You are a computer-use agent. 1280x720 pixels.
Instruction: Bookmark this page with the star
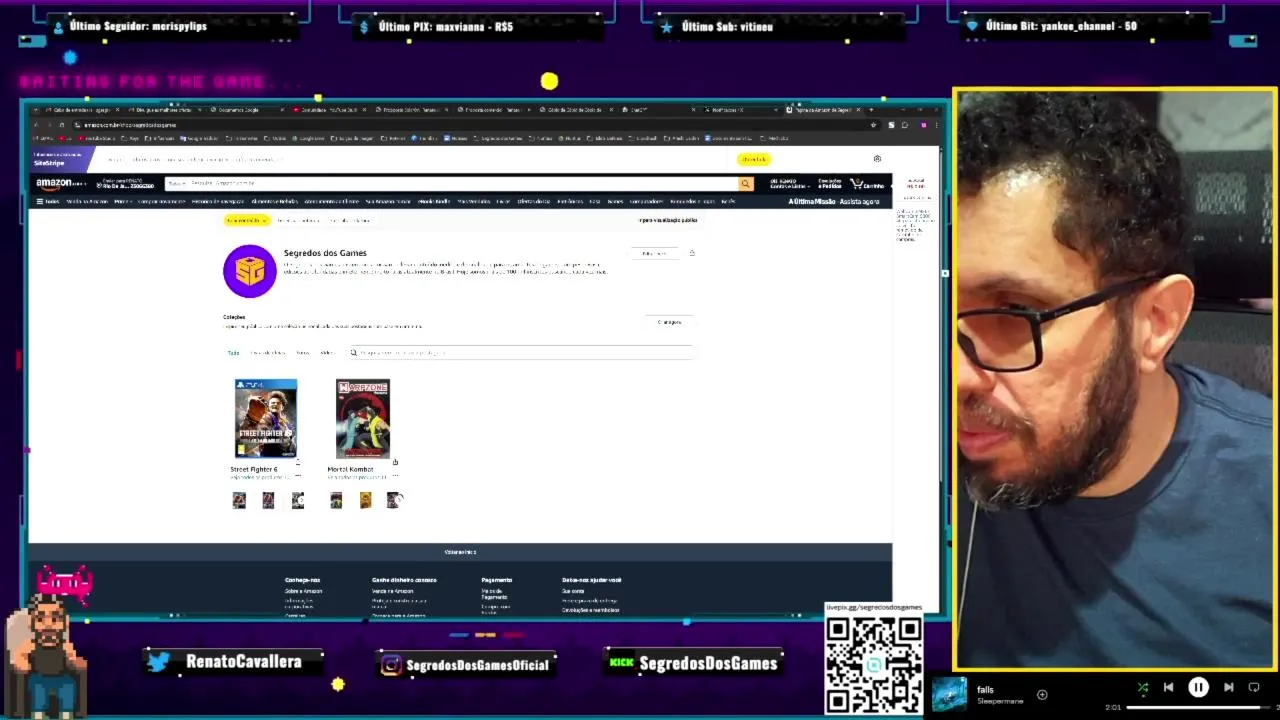tap(873, 125)
